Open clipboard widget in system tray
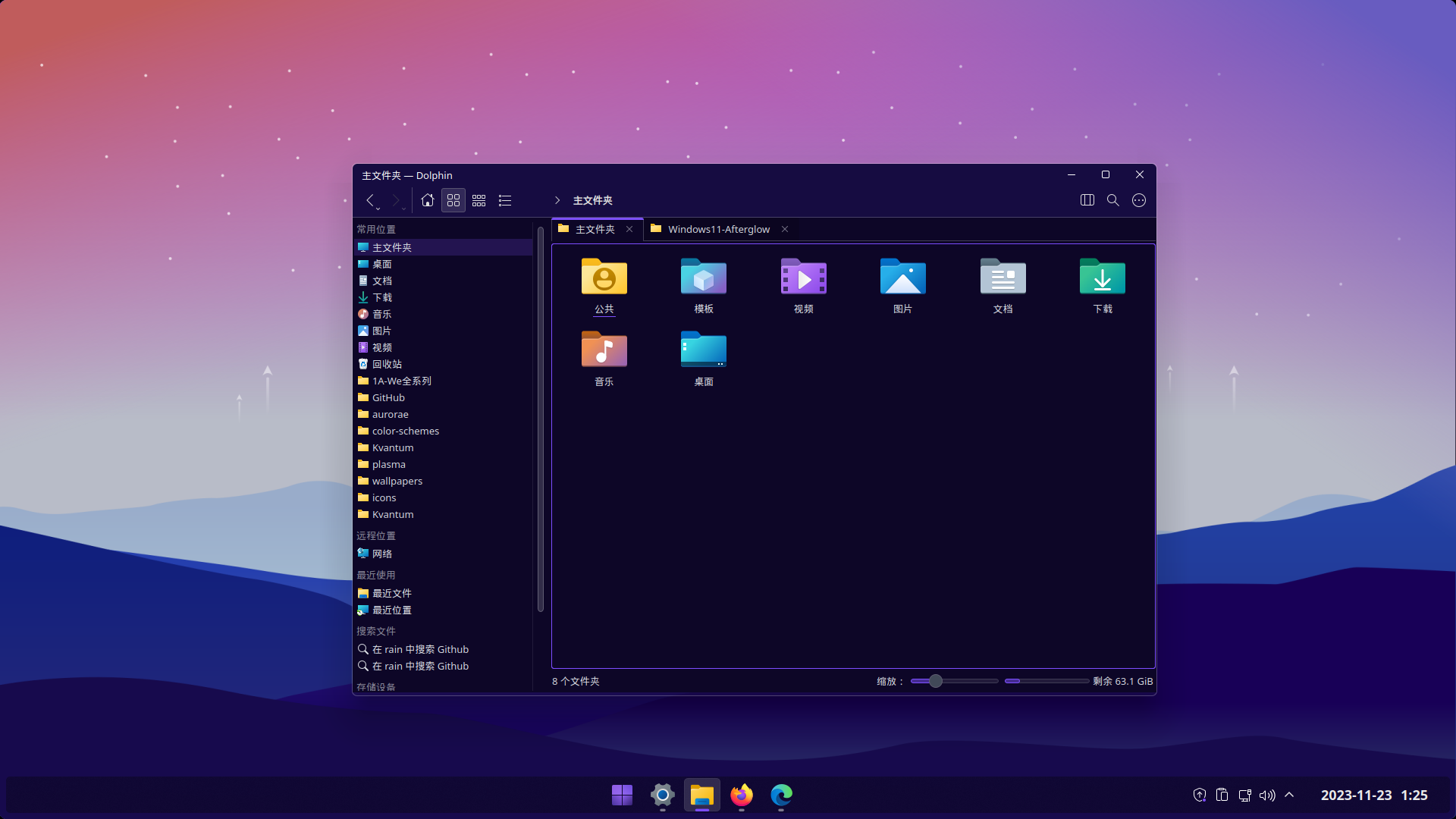 [1222, 795]
